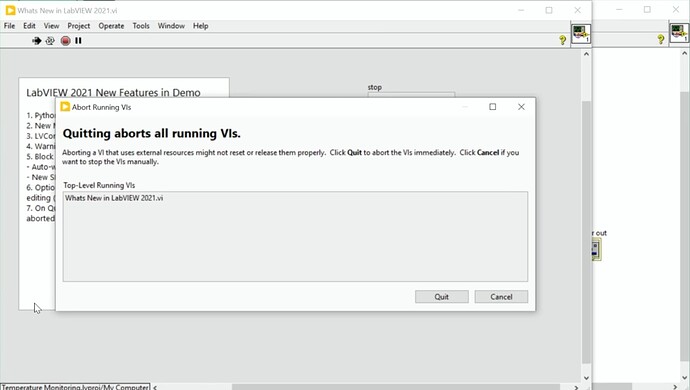Click the error out cluster indicator
Viewport: 690px width, 390px height.
coord(596,249)
